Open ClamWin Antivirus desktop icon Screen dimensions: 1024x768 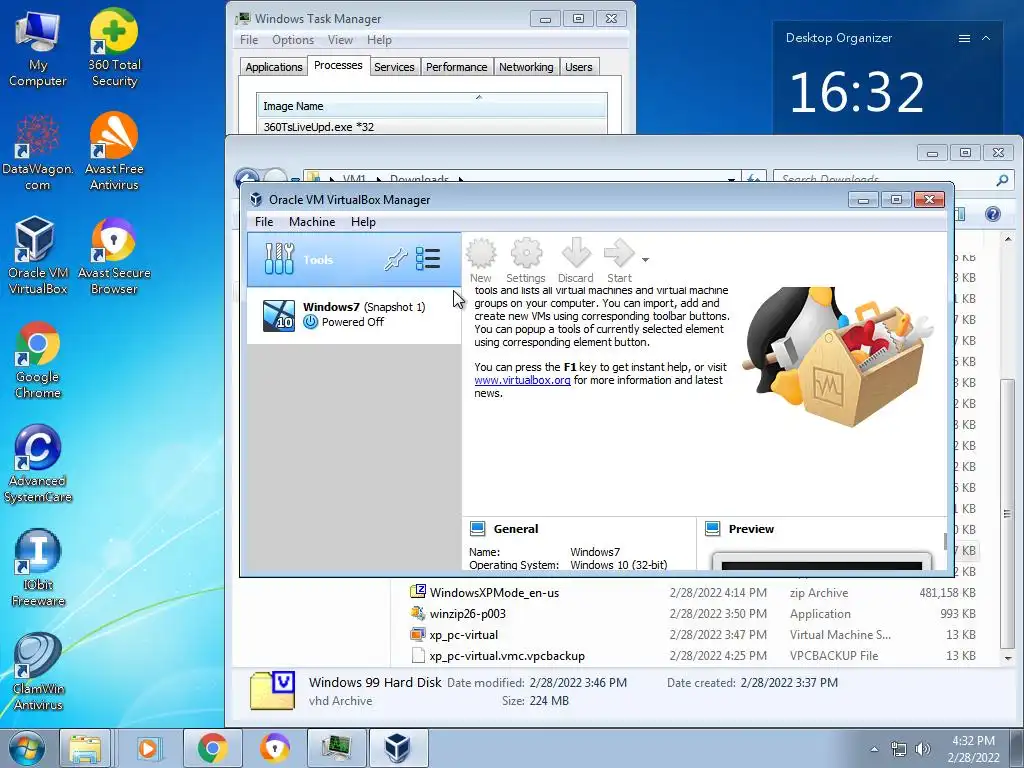(37, 672)
